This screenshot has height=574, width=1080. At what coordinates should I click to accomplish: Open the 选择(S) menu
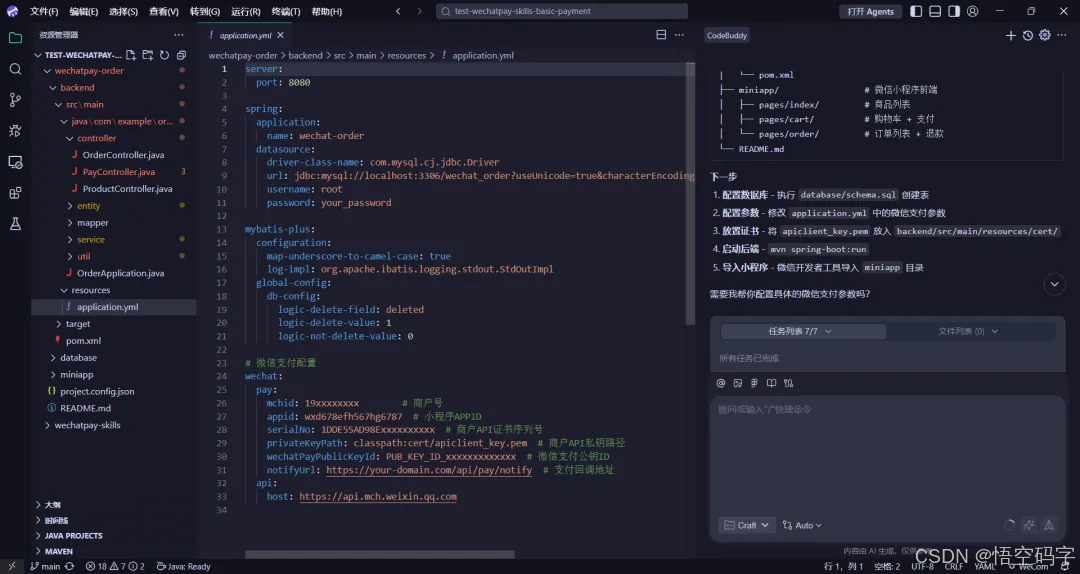[123, 11]
